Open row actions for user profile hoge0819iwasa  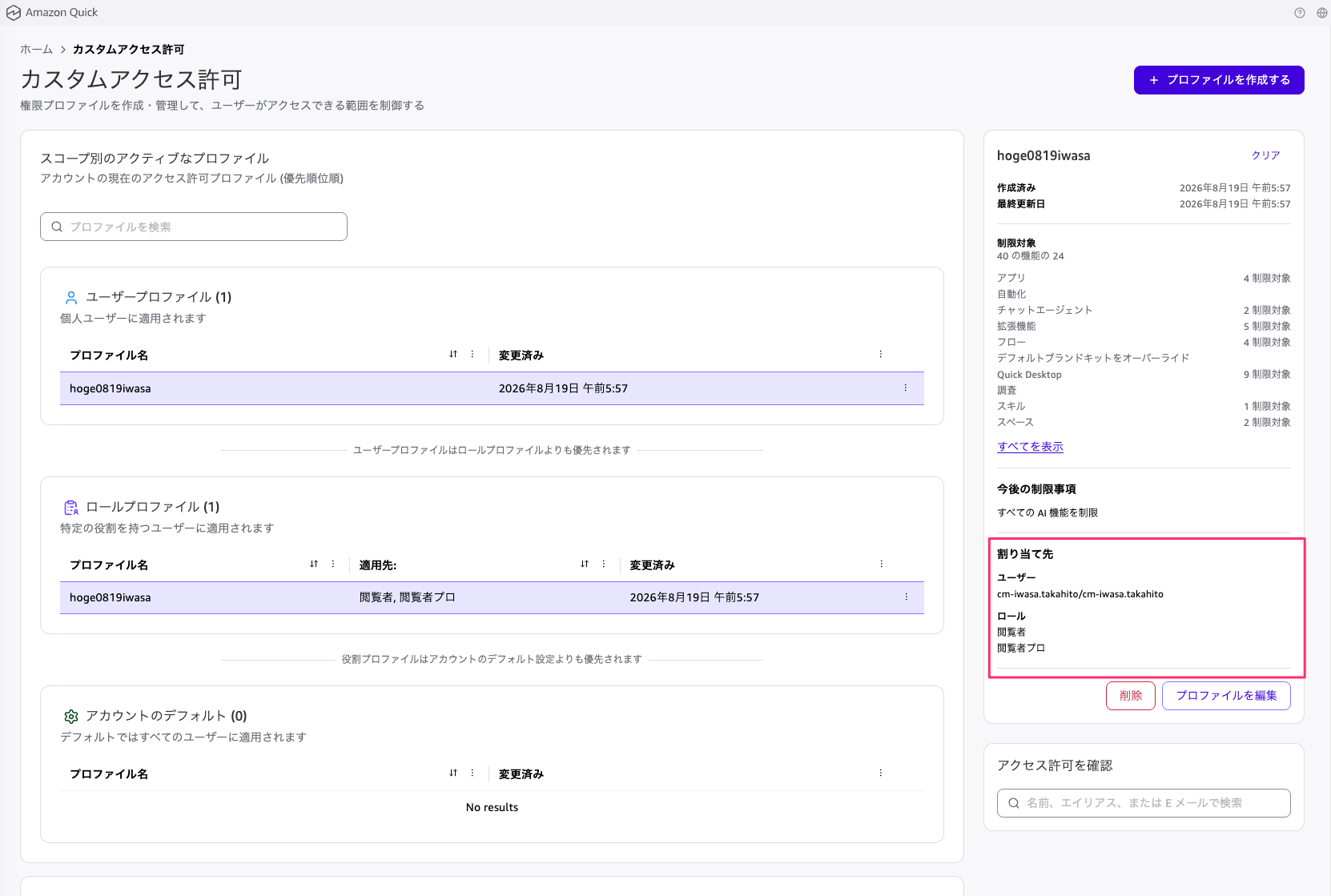tap(906, 388)
